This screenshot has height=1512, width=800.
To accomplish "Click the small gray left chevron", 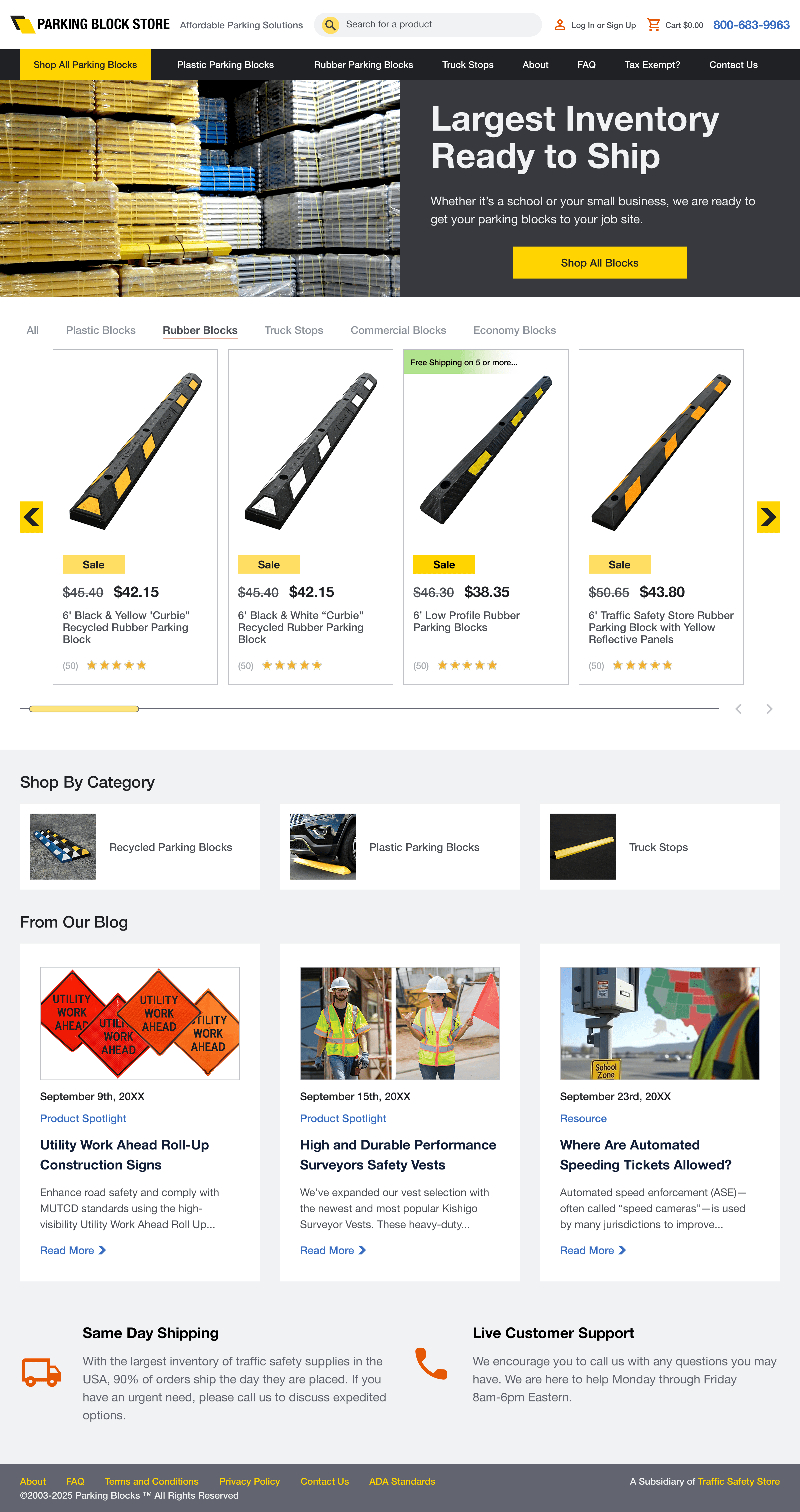I will pos(739,709).
